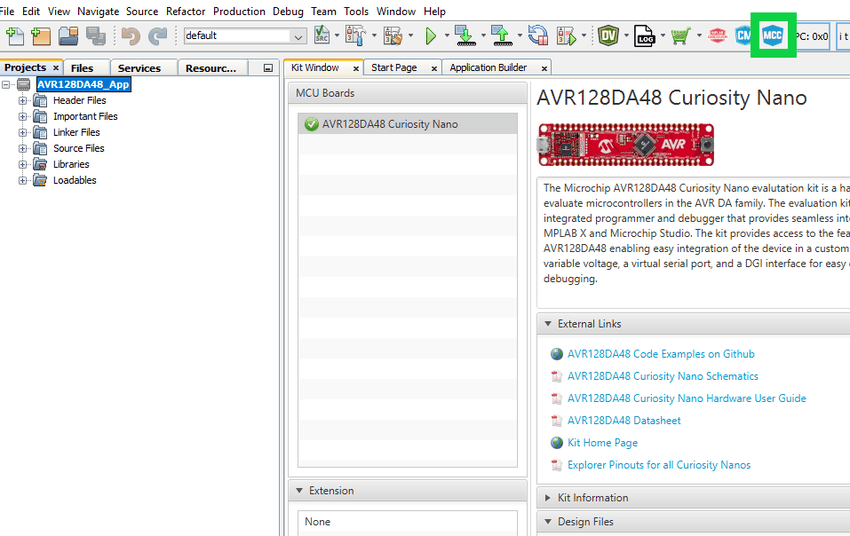Open the Debug menu
The height and width of the screenshot is (536, 850).
click(x=288, y=11)
